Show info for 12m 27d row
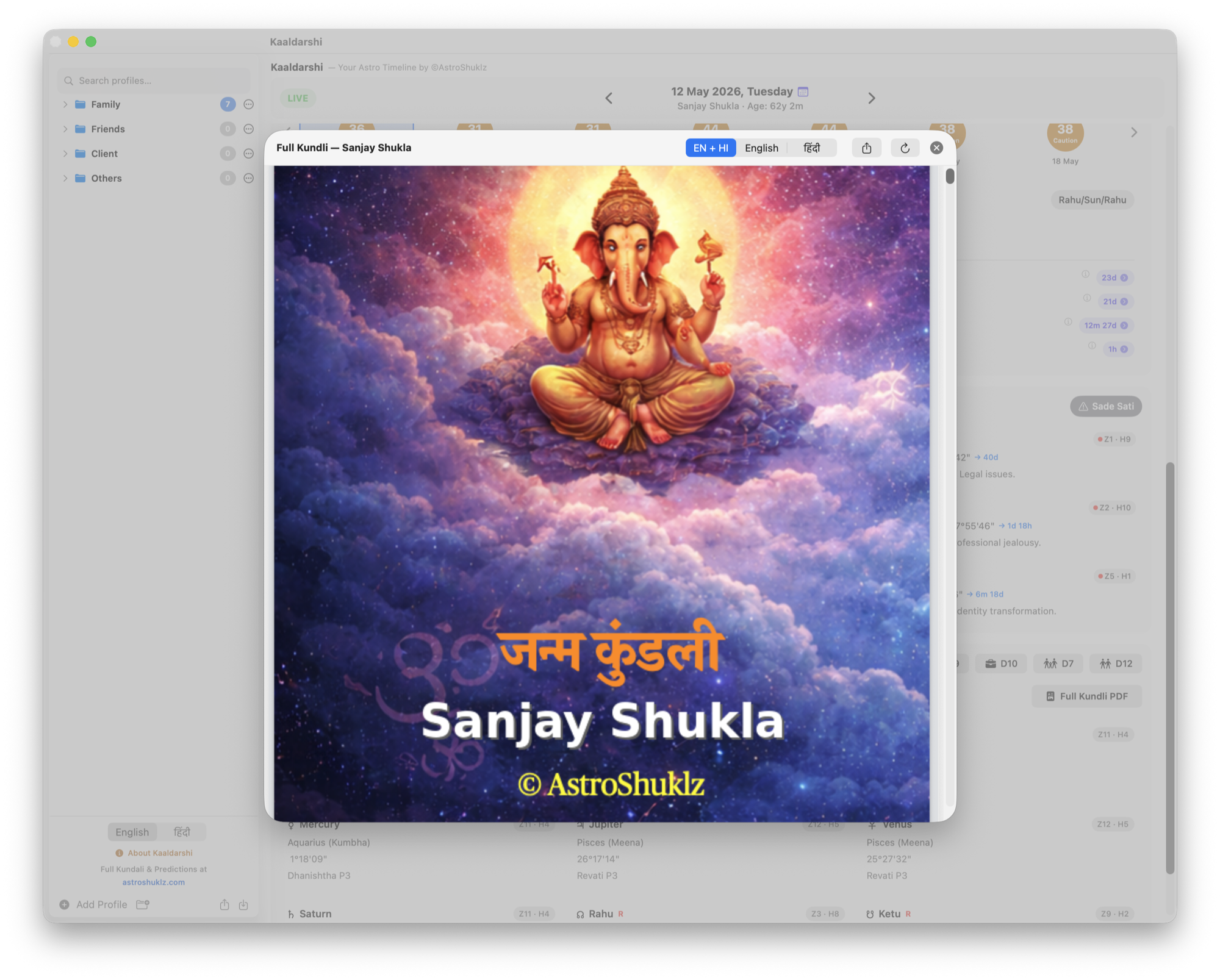Screen dimensions: 1220x980 coord(1068,322)
